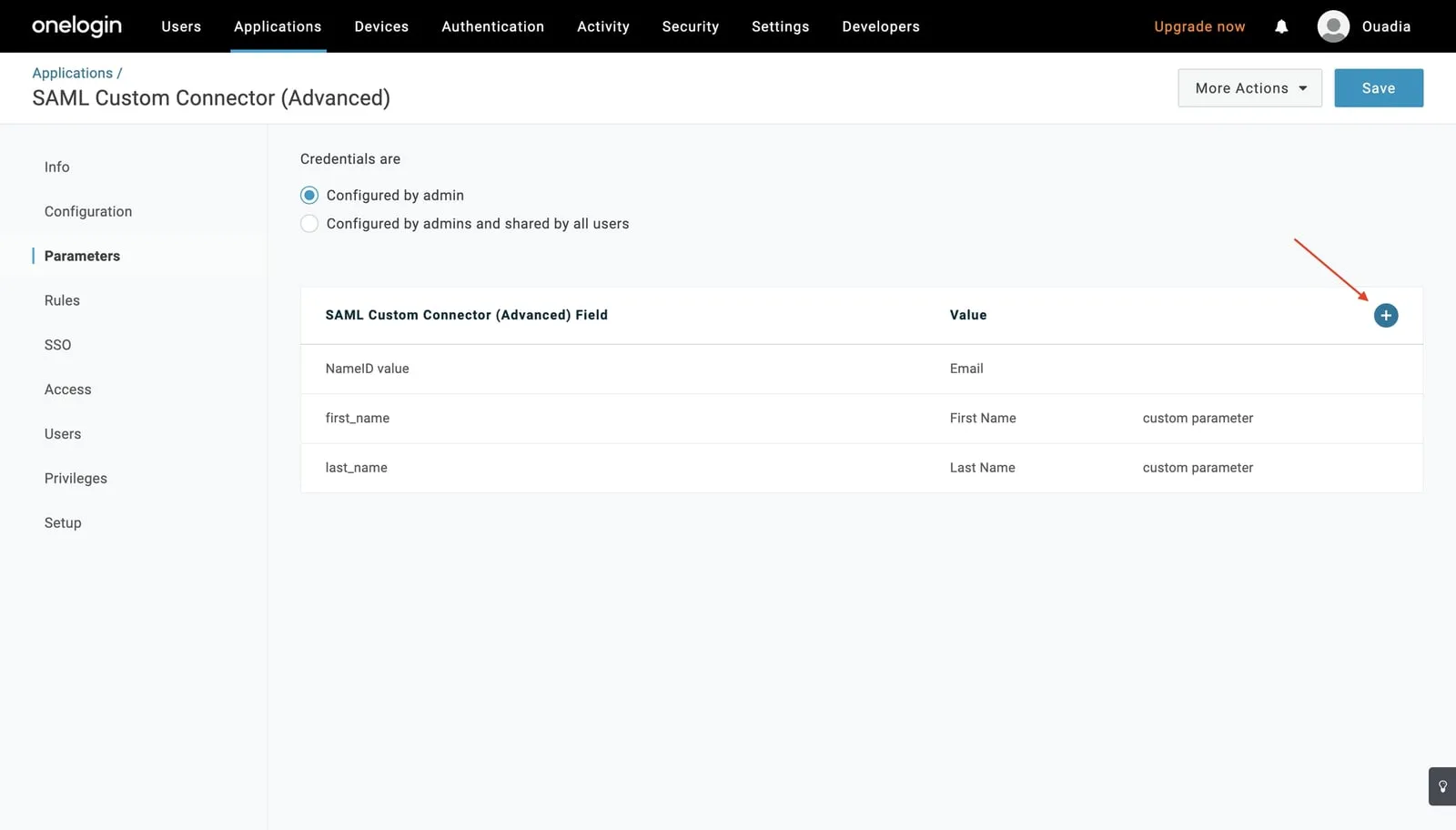Open the NameID value parameter row
The image size is (1456, 830).
tap(861, 369)
